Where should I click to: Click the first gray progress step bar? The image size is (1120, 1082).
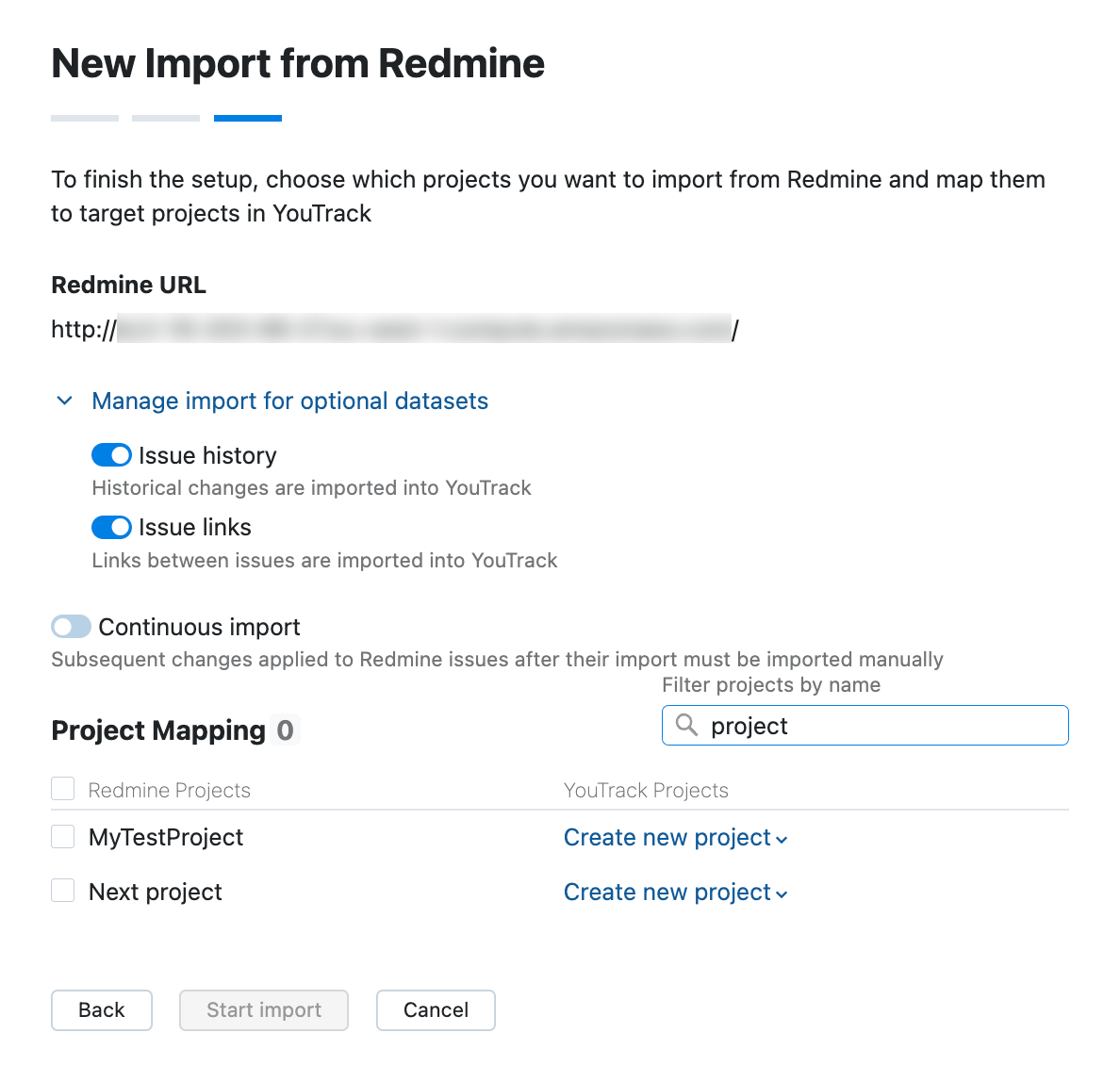pyautogui.click(x=84, y=118)
